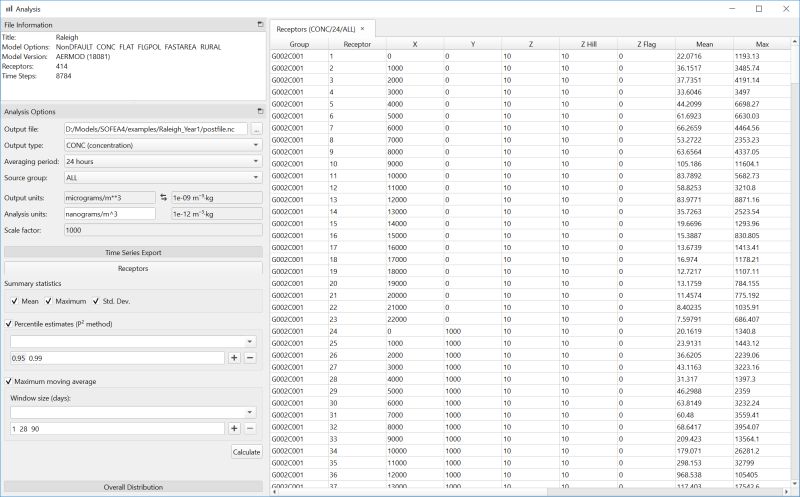Click the Scale factor field
Screen dimensions: 800x497
(163, 230)
